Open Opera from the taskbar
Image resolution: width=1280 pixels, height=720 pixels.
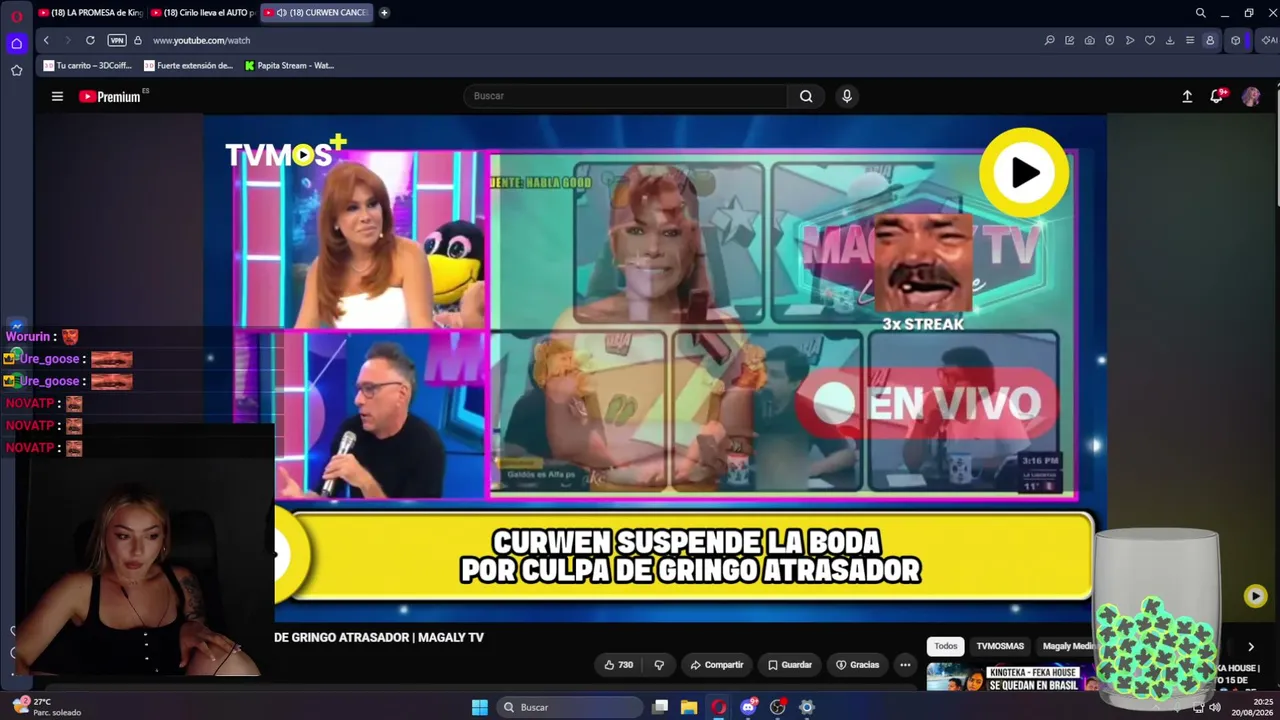(x=718, y=707)
